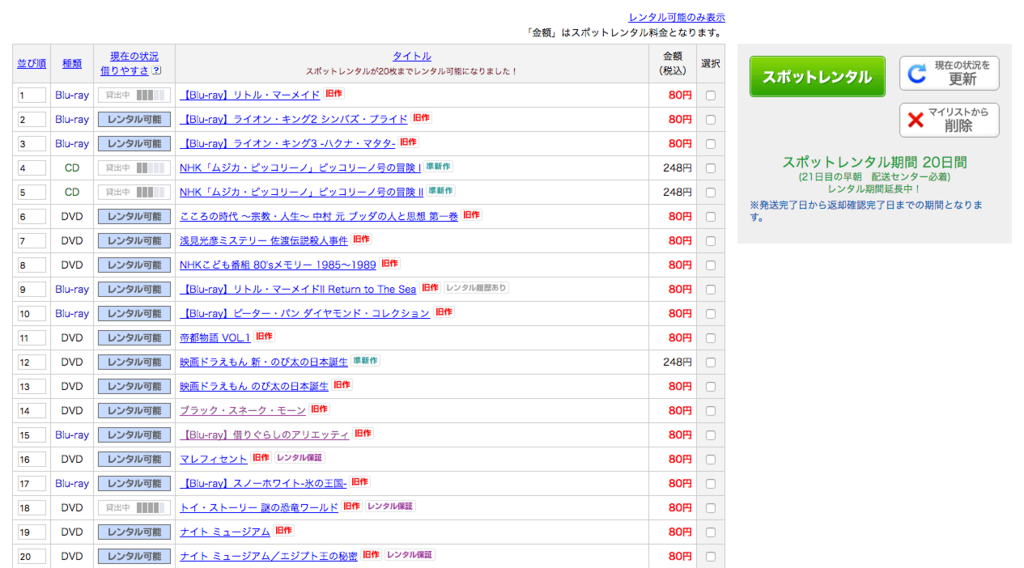This screenshot has width=1024, height=568.
Task: Edit order number field for row 1
Action: point(31,95)
